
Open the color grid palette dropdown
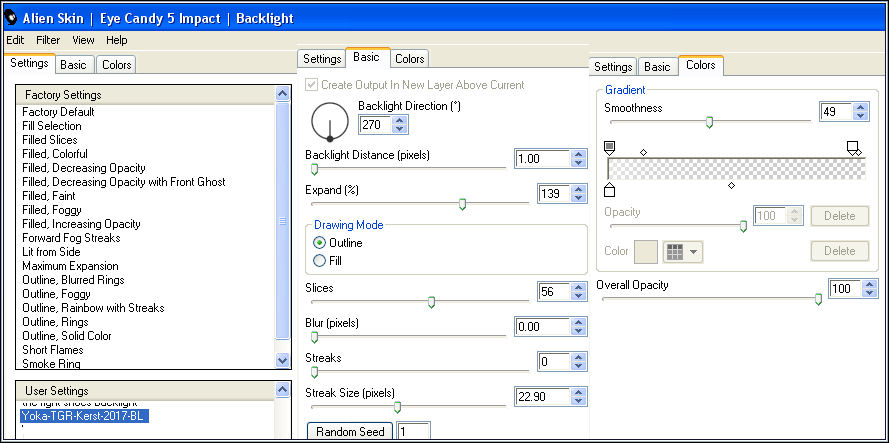[x=683, y=252]
